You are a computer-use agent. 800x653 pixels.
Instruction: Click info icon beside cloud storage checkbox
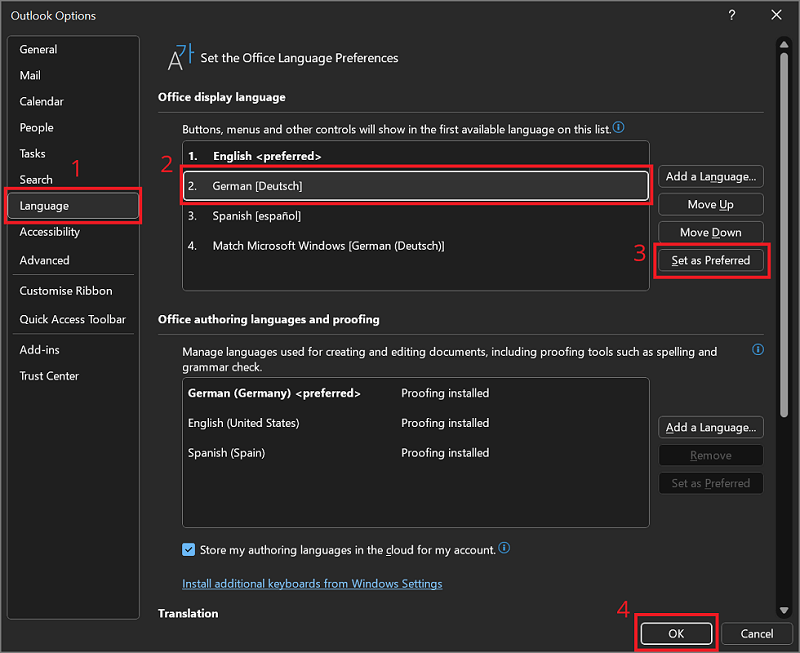click(x=504, y=548)
